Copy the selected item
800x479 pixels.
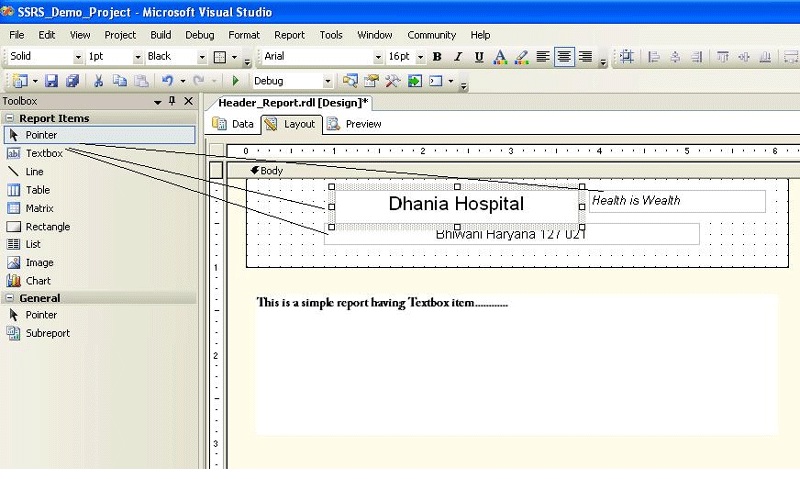(119, 81)
